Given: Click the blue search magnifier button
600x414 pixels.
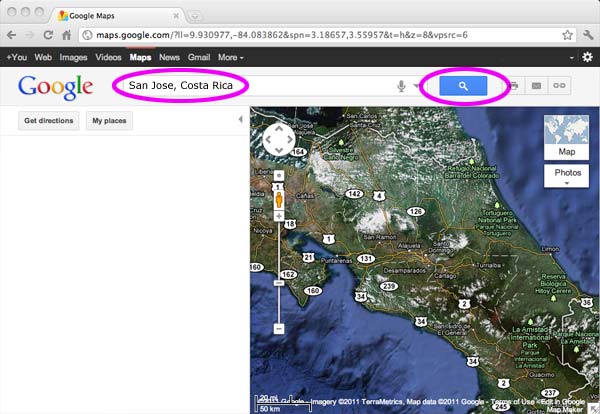Looking at the screenshot, I should pyautogui.click(x=463, y=86).
